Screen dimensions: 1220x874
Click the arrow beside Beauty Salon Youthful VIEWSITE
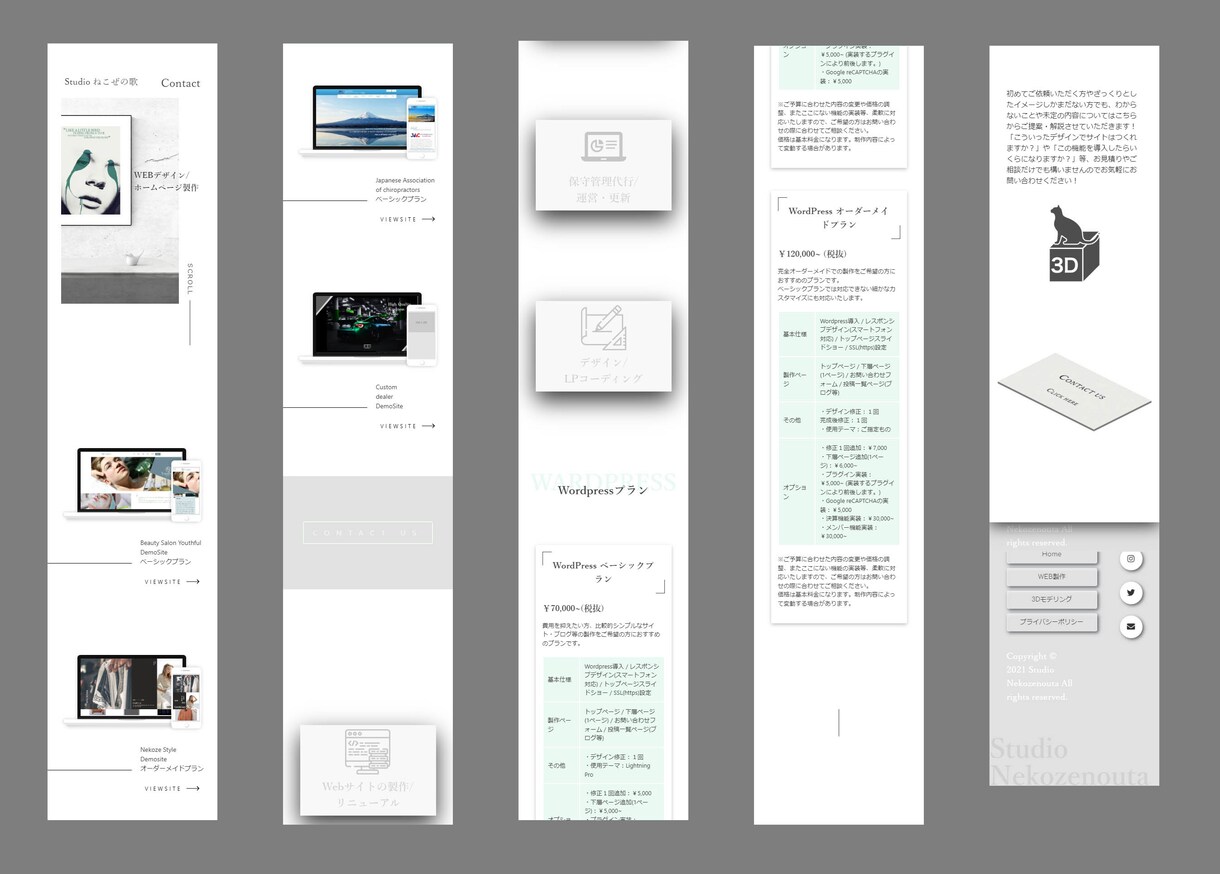pos(193,582)
